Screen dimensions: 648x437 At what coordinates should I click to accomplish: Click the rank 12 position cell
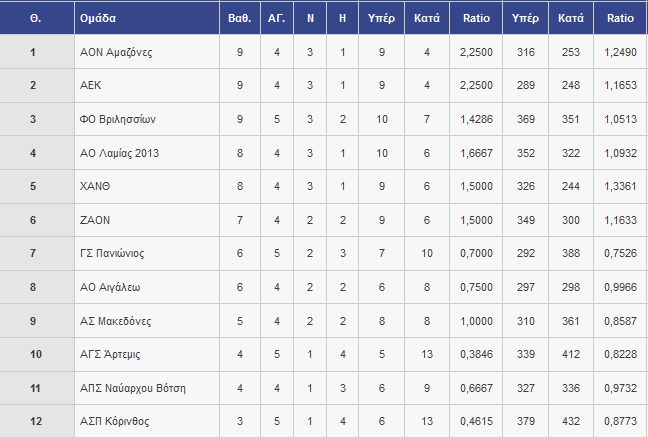[33, 422]
